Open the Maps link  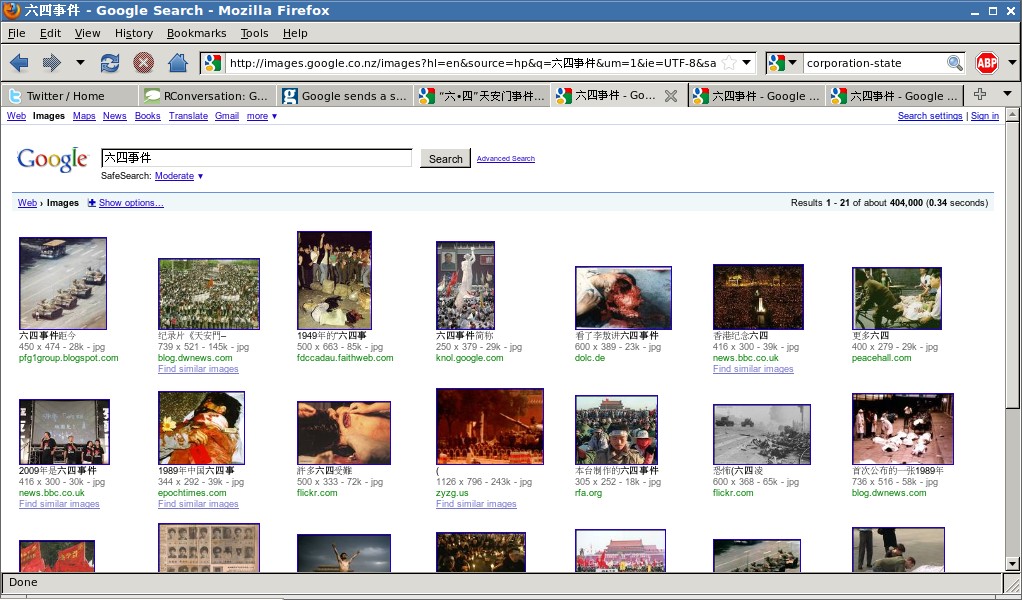click(84, 116)
